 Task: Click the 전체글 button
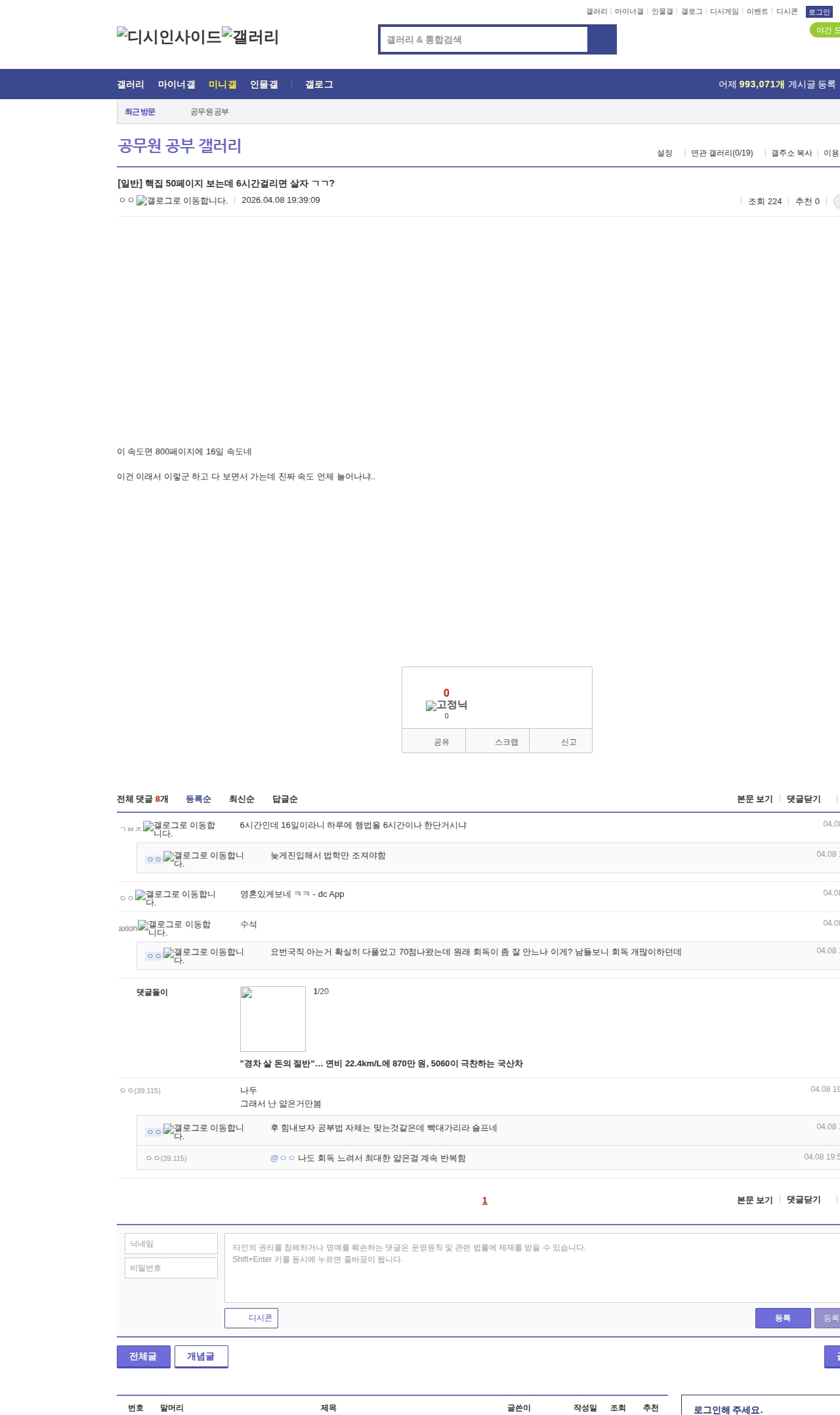tap(144, 1357)
